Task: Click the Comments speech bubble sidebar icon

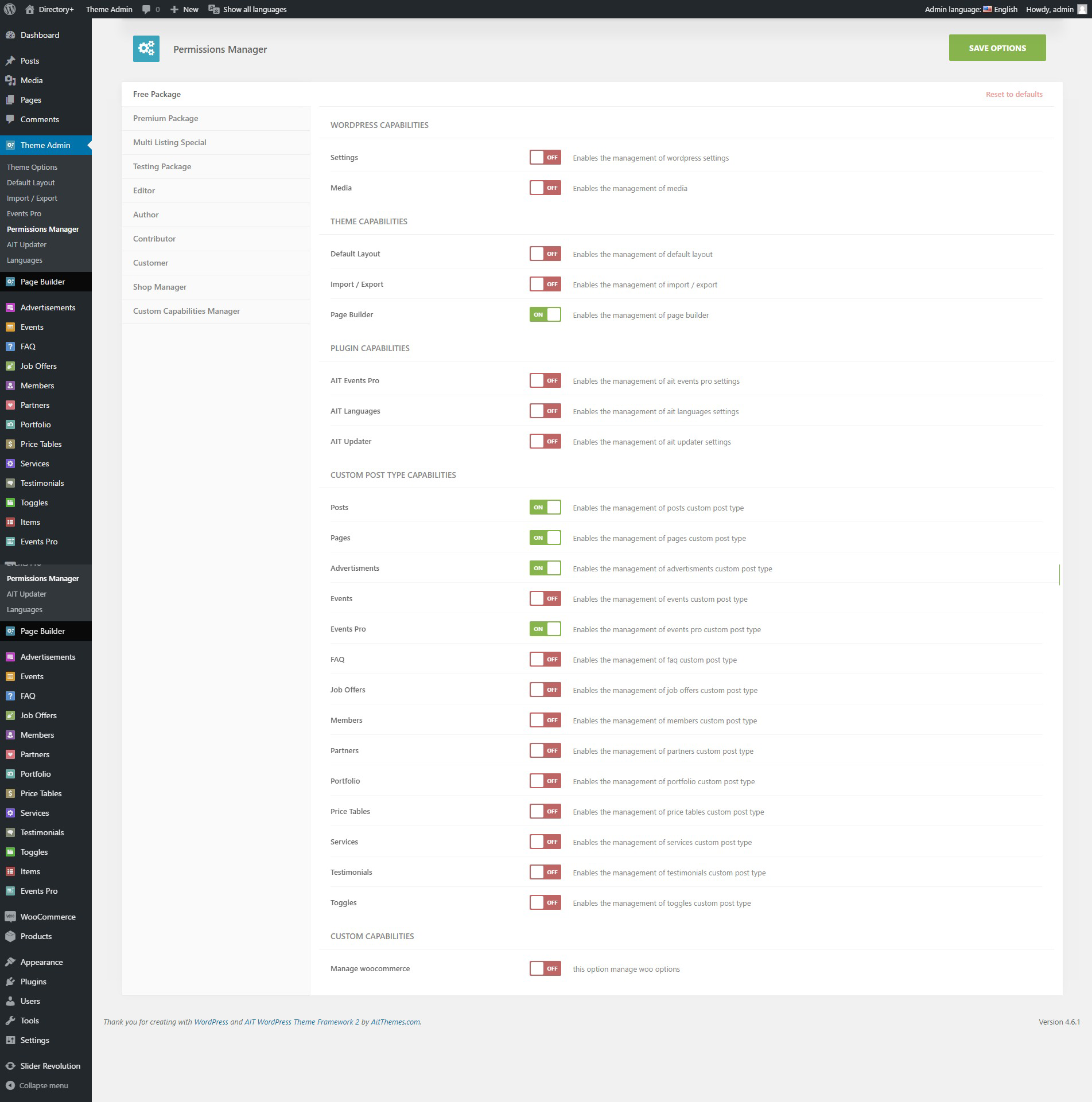Action: [x=10, y=119]
